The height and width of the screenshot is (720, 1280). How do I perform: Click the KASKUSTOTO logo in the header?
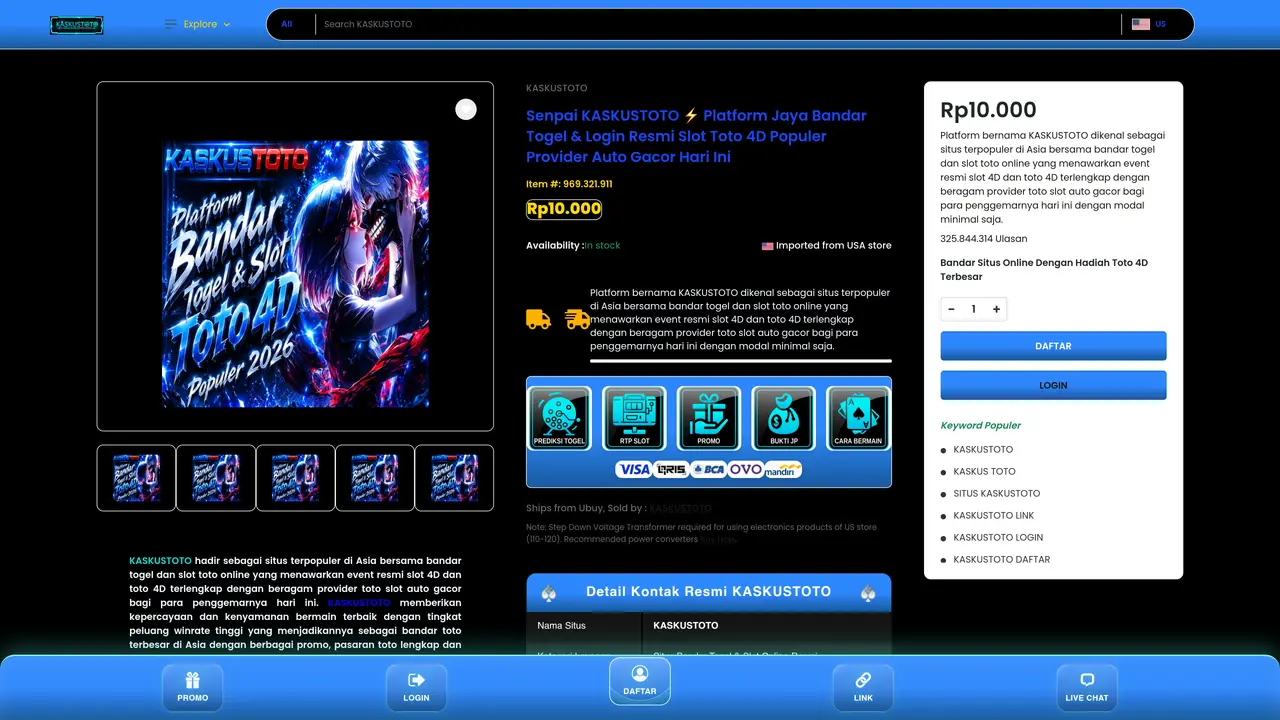tap(77, 24)
